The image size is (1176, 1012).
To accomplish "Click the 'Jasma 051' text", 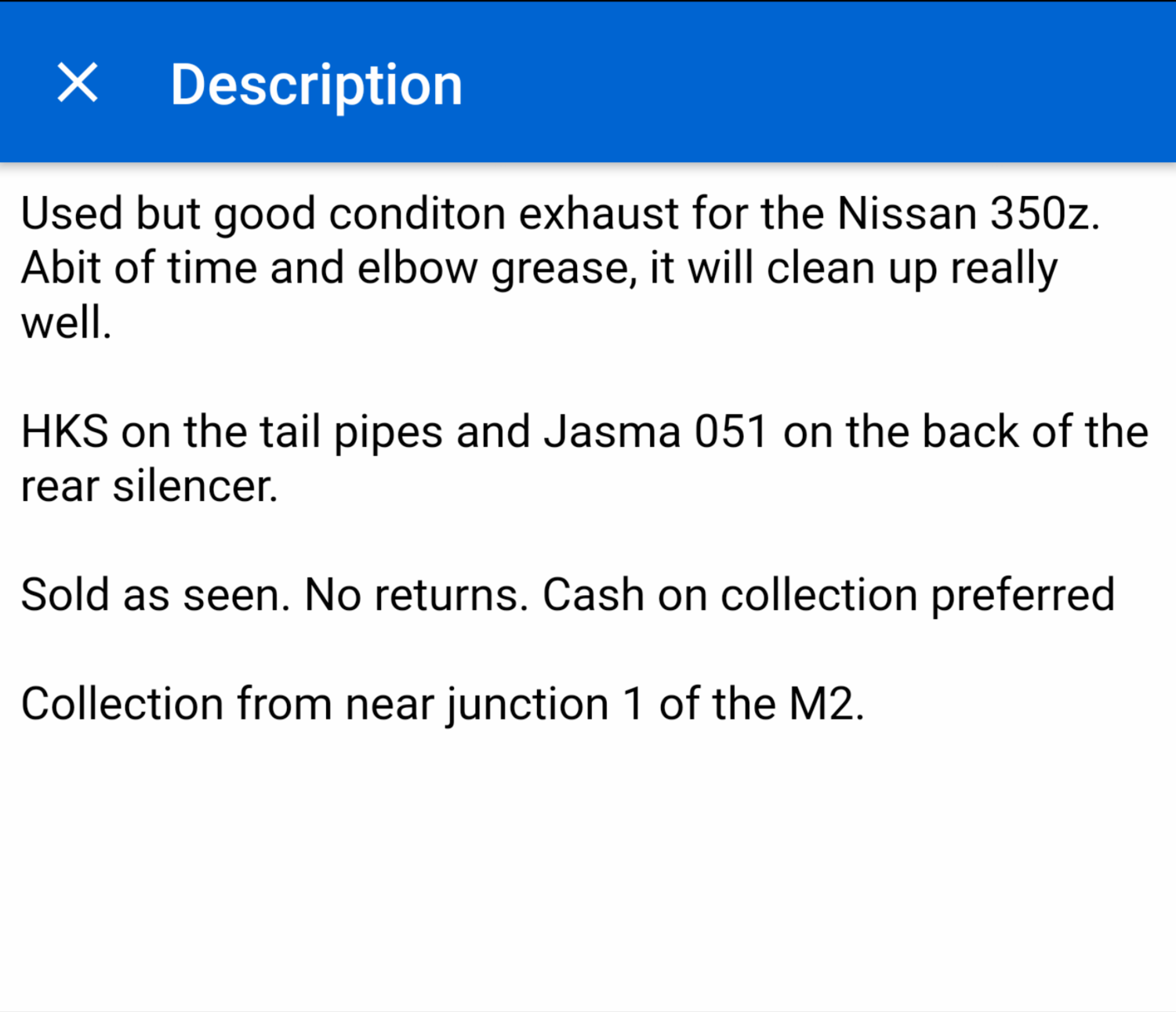I will (x=655, y=432).
